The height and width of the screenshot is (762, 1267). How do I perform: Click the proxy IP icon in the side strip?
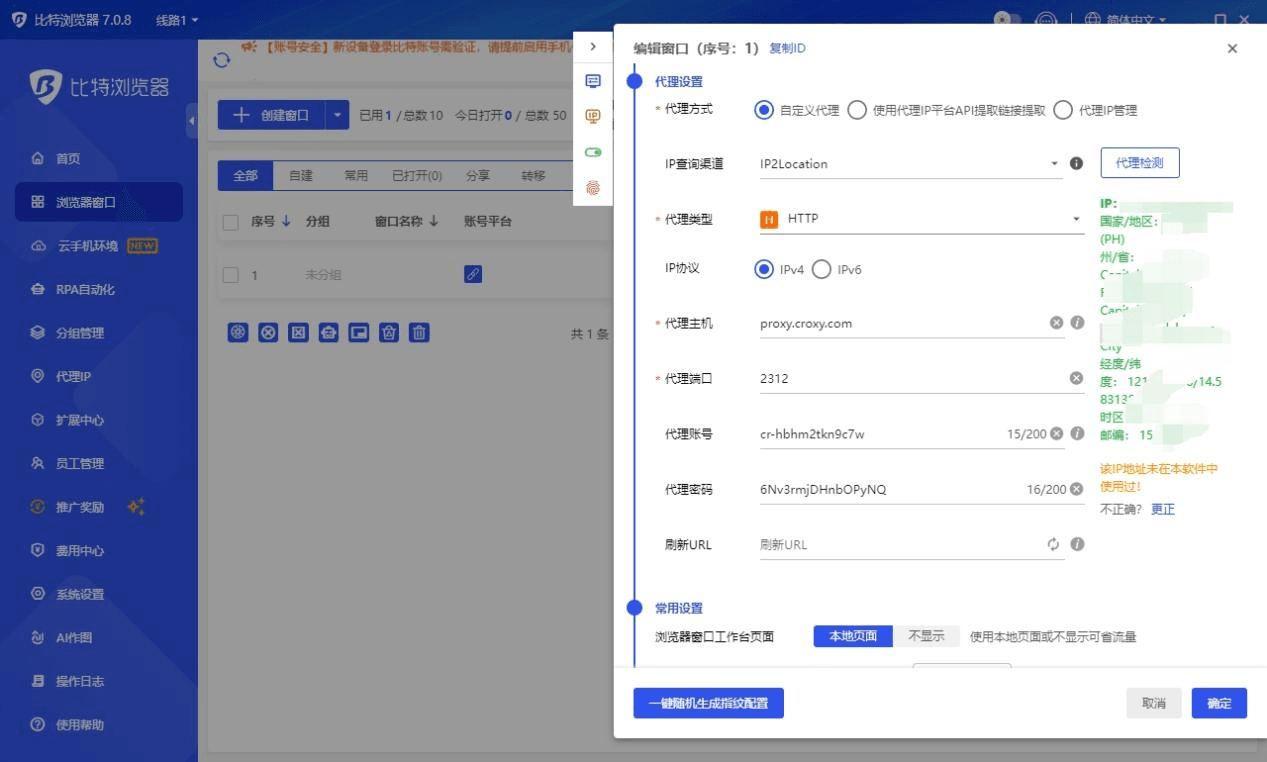(x=593, y=117)
